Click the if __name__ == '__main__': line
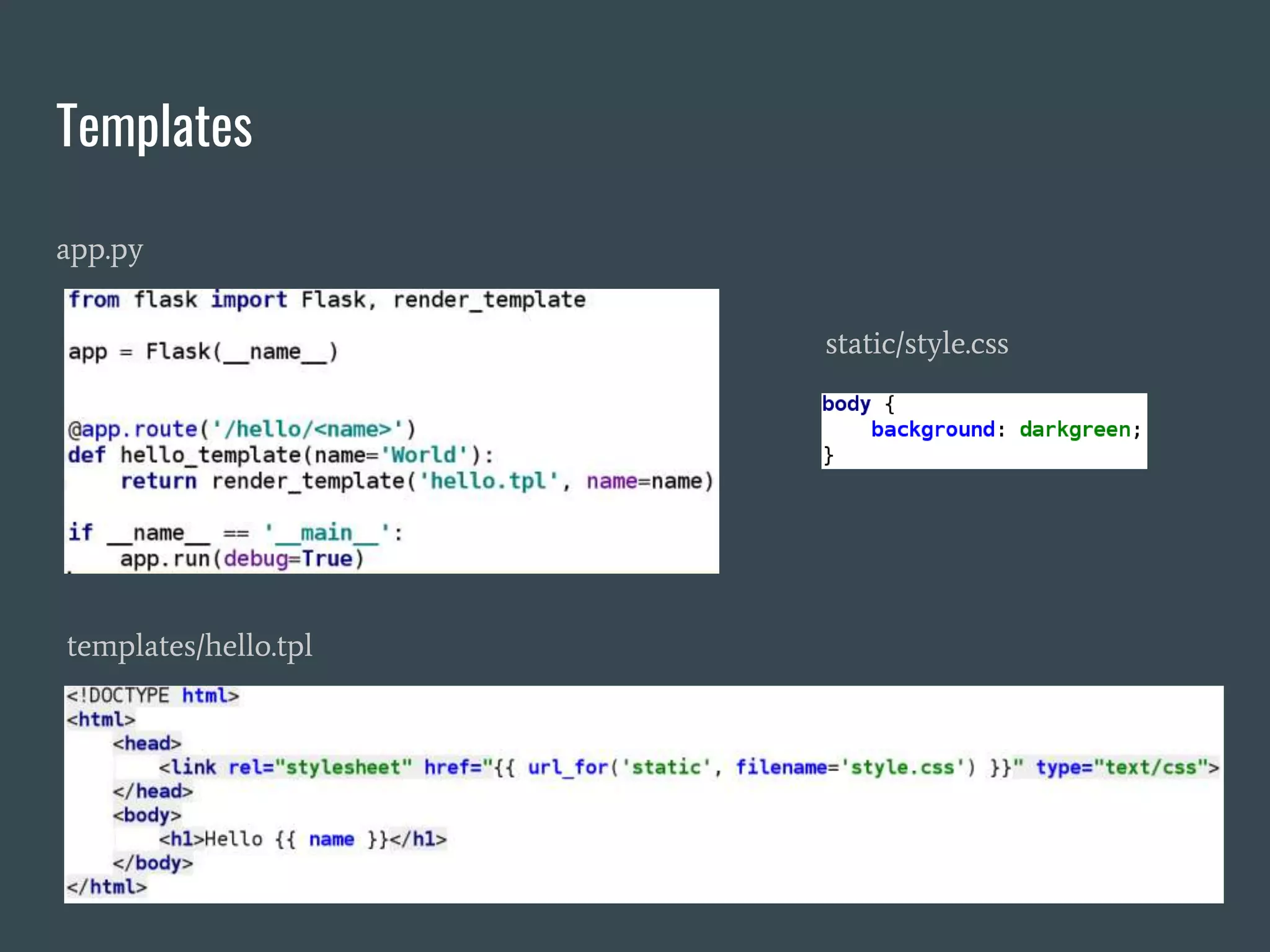 [x=236, y=533]
